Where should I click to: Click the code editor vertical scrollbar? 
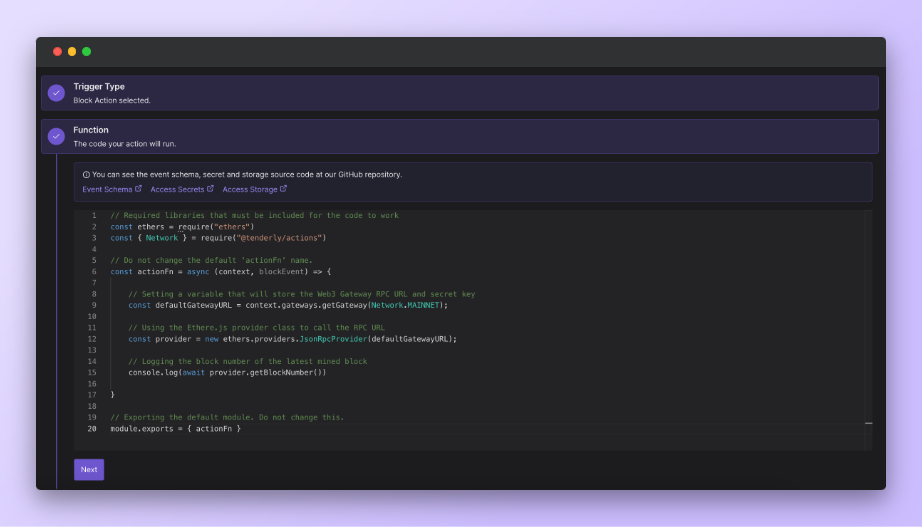point(868,329)
